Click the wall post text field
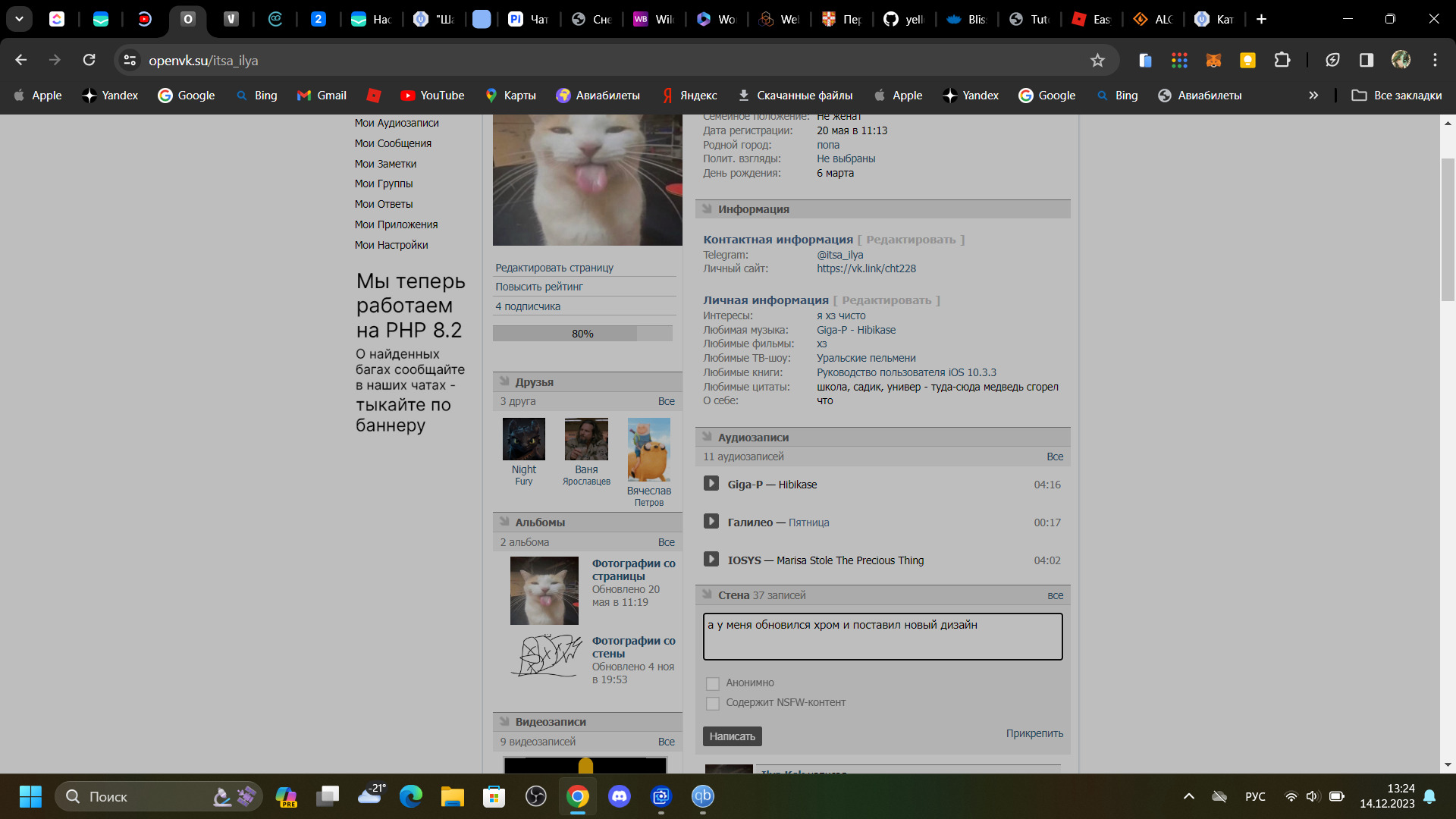This screenshot has height=819, width=1456. coord(882,637)
